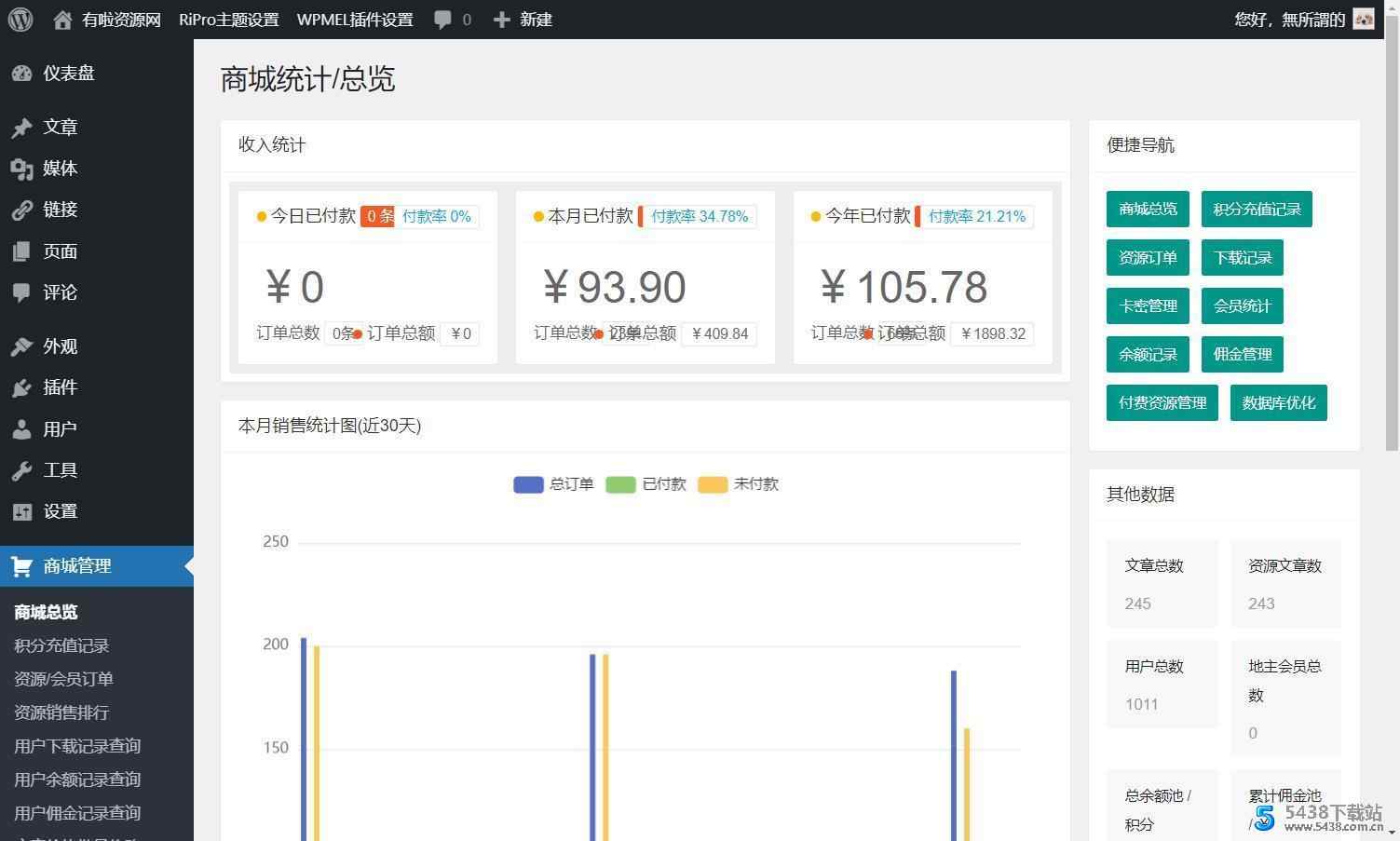
Task: Click the 用户 users icon
Action: 22,428
